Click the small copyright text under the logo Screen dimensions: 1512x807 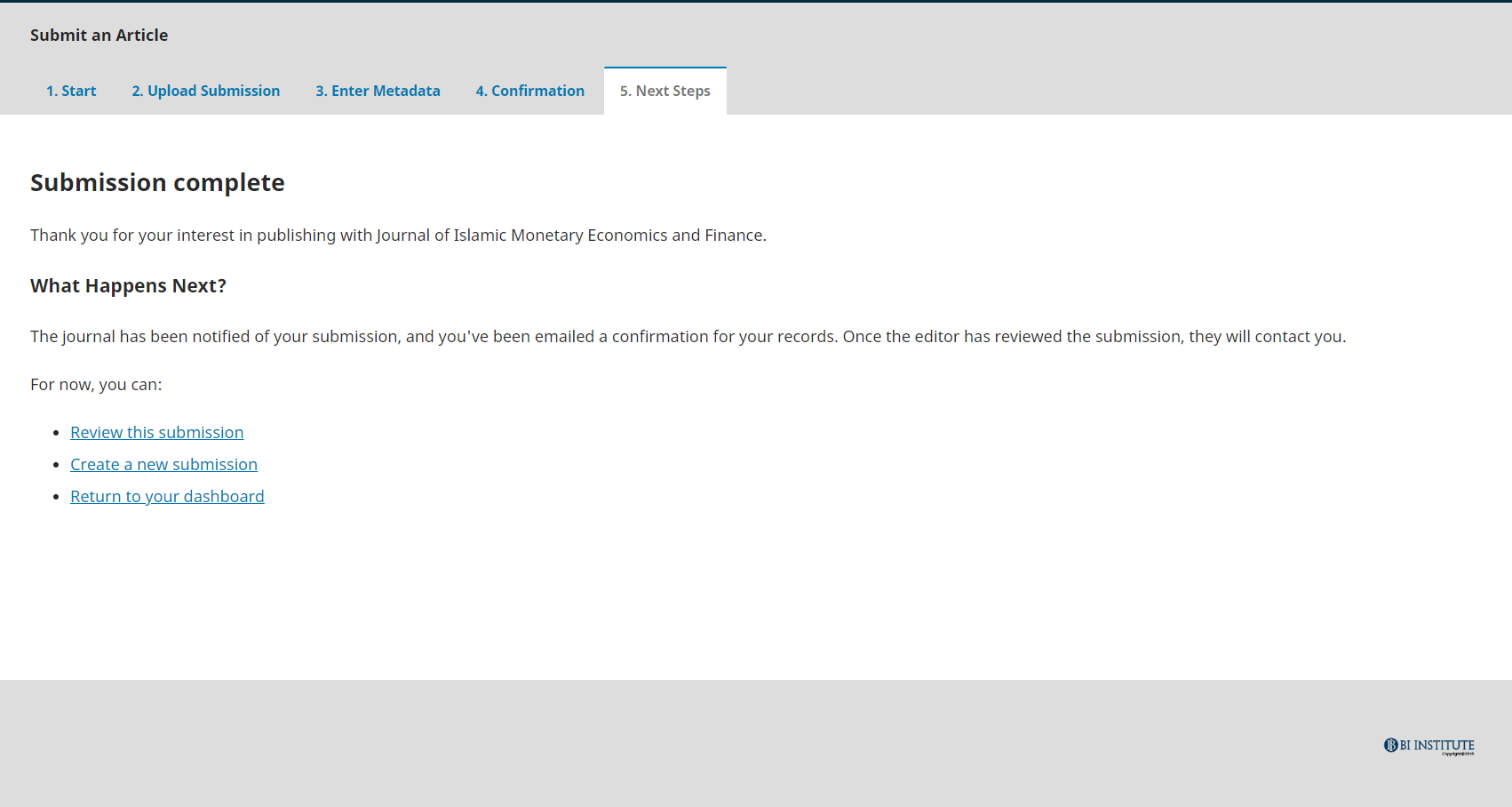[1457, 755]
